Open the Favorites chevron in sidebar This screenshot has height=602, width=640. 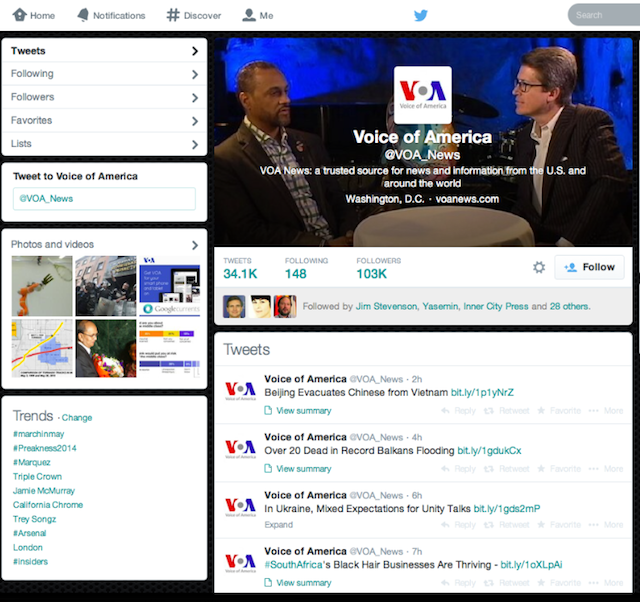[x=195, y=121]
